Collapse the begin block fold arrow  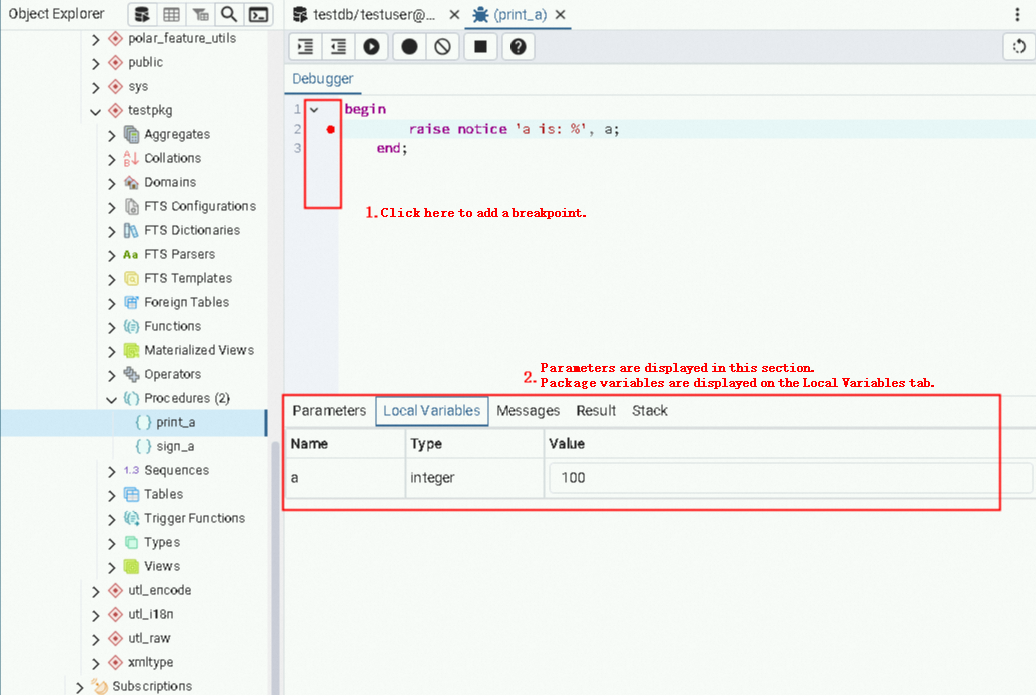314,110
